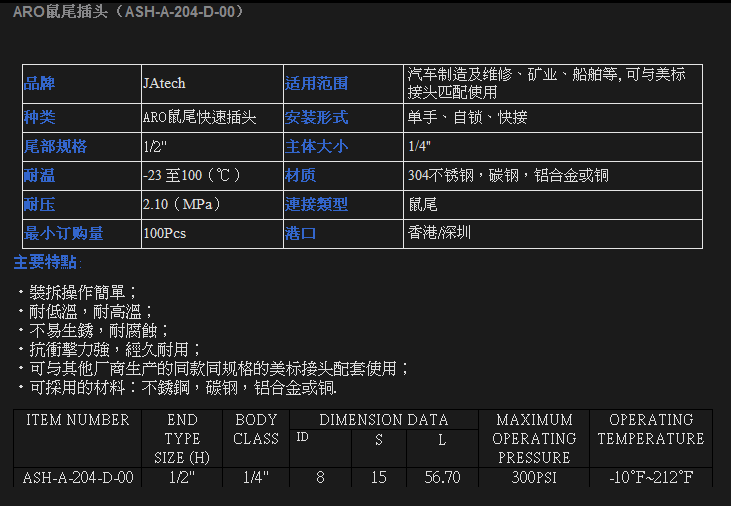
Task: Click the L sub-header
Action: tap(442, 440)
